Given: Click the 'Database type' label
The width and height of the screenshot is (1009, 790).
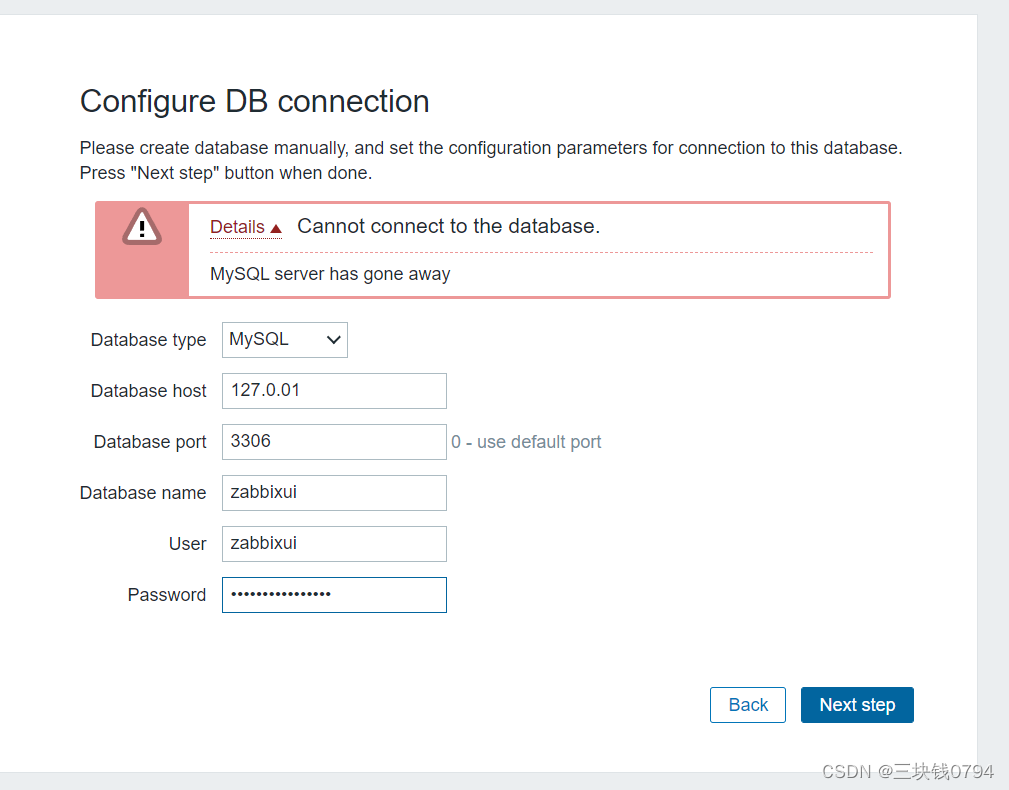Looking at the screenshot, I should point(148,340).
